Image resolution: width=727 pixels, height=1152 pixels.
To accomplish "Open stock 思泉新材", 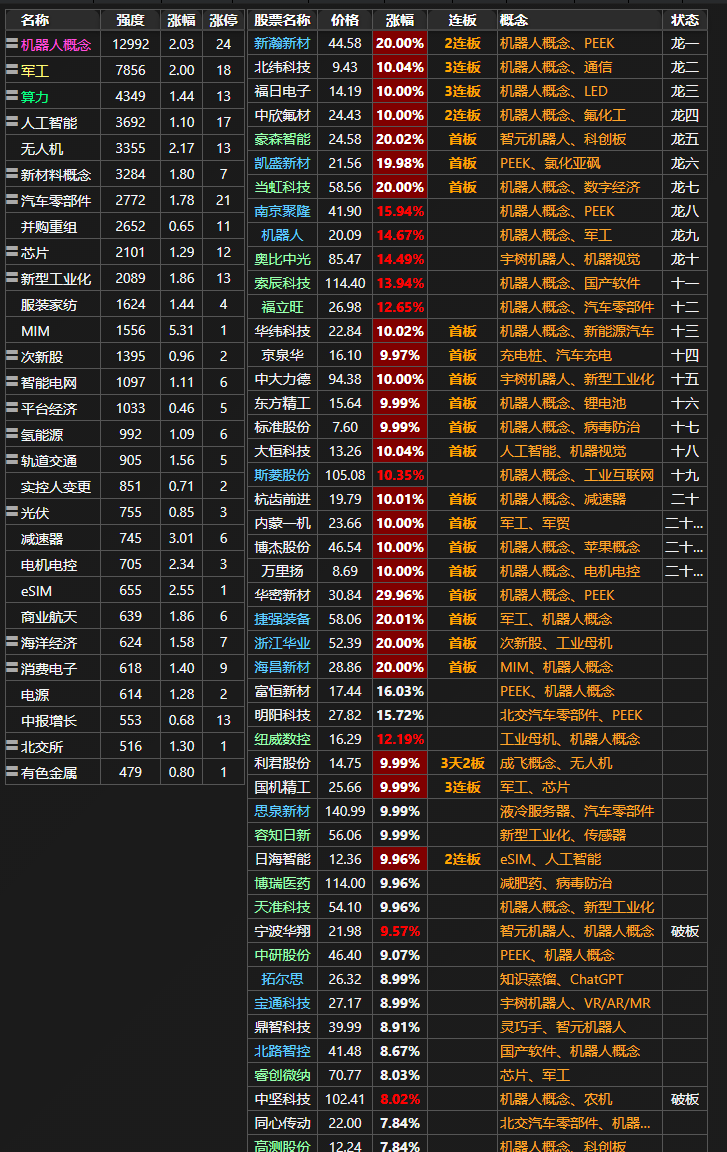I will click(282, 811).
